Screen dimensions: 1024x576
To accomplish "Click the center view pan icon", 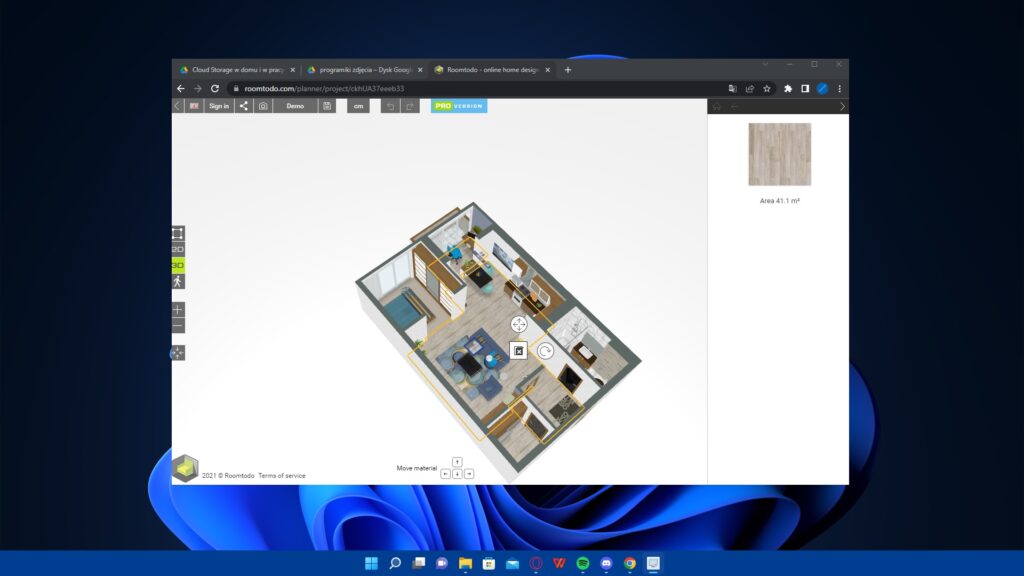I will click(x=178, y=353).
